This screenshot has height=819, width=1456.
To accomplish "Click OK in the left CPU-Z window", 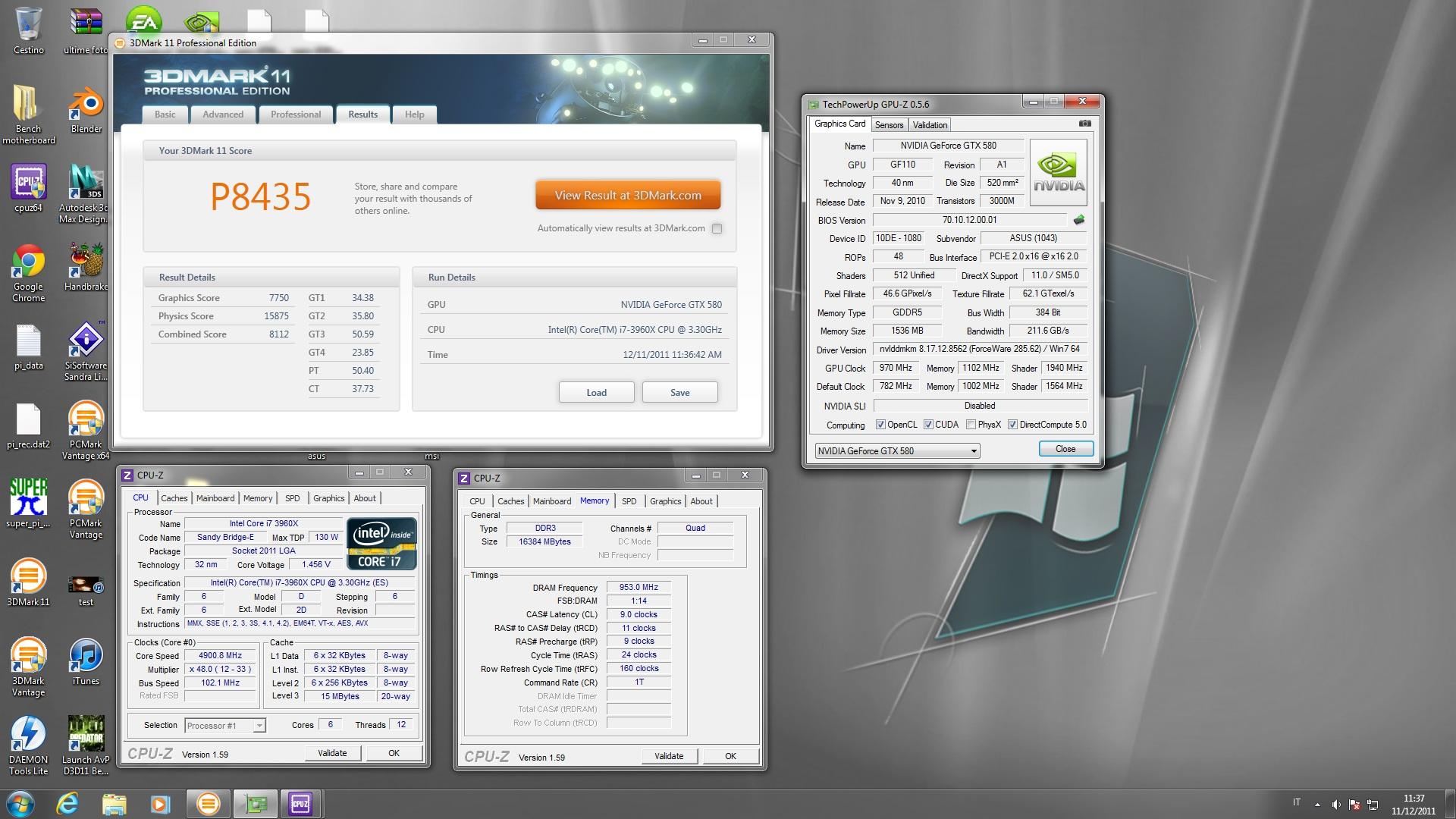I will [394, 753].
